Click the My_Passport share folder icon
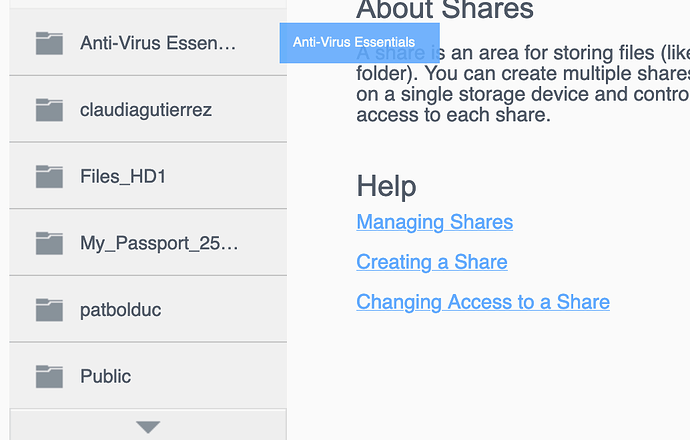The width and height of the screenshot is (690, 440). coord(49,242)
